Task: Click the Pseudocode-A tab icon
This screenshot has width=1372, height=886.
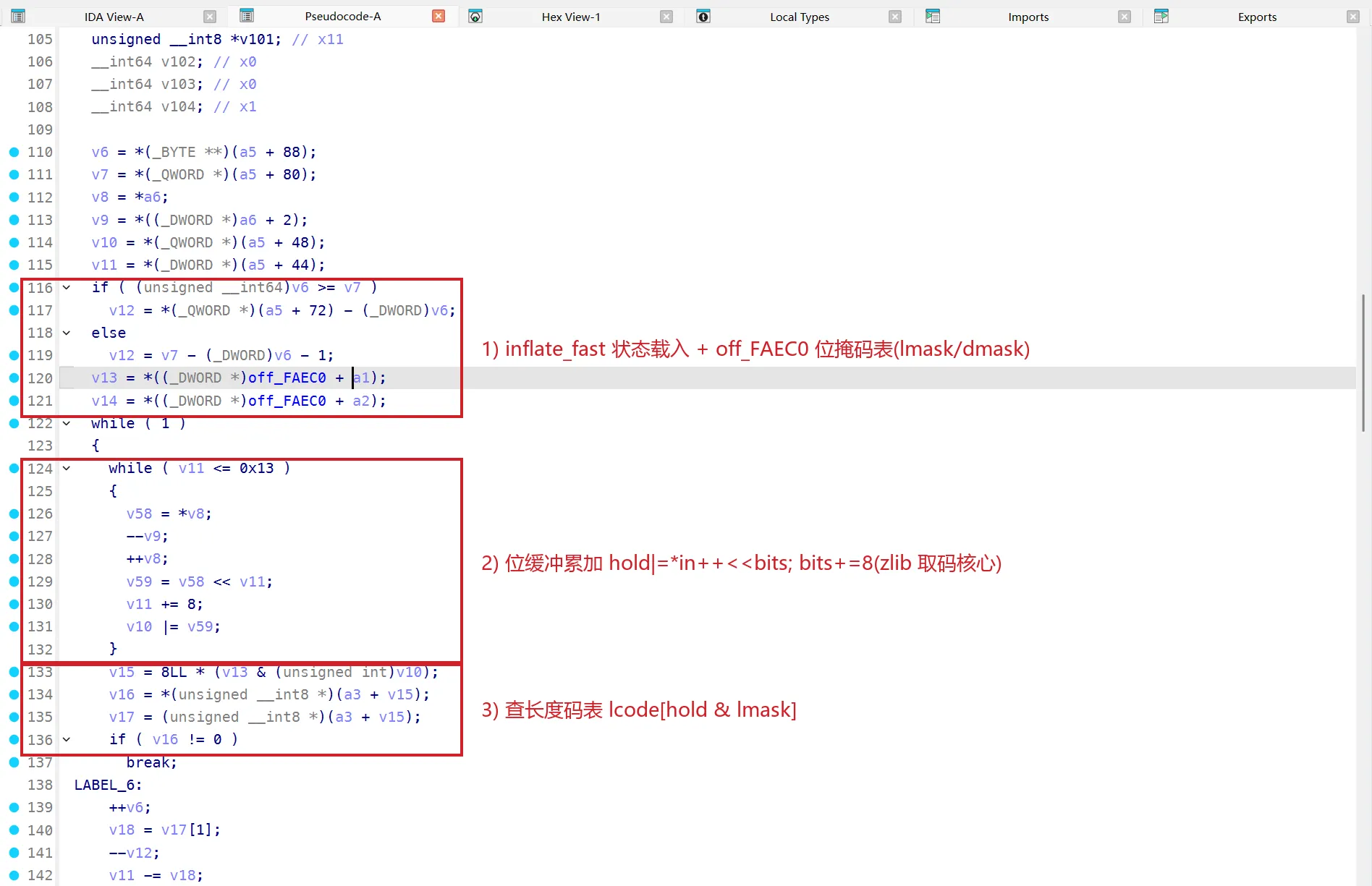Action: [x=247, y=16]
